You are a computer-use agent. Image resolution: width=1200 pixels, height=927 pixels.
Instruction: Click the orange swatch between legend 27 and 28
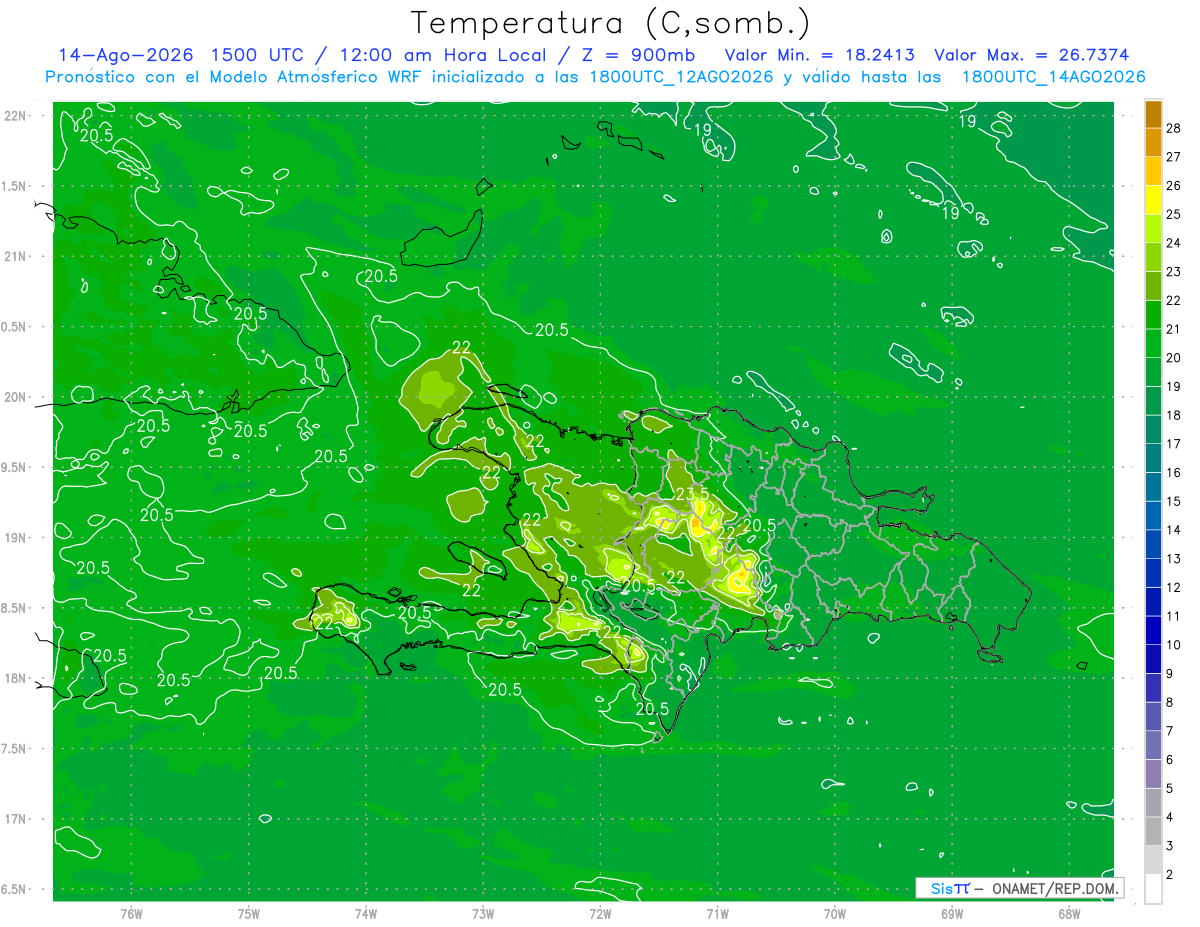tap(1153, 142)
